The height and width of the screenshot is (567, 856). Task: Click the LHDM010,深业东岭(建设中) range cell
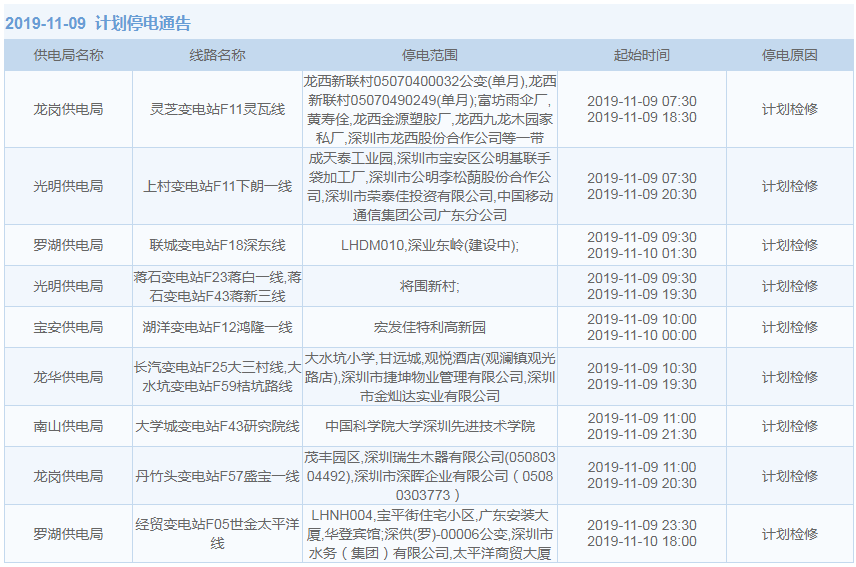[x=429, y=245]
